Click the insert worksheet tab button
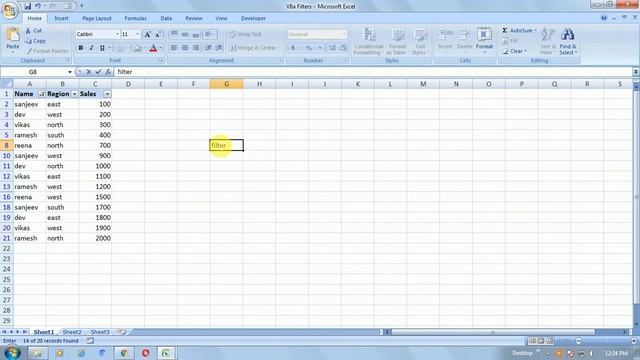Image resolution: width=640 pixels, height=360 pixels. (121, 332)
